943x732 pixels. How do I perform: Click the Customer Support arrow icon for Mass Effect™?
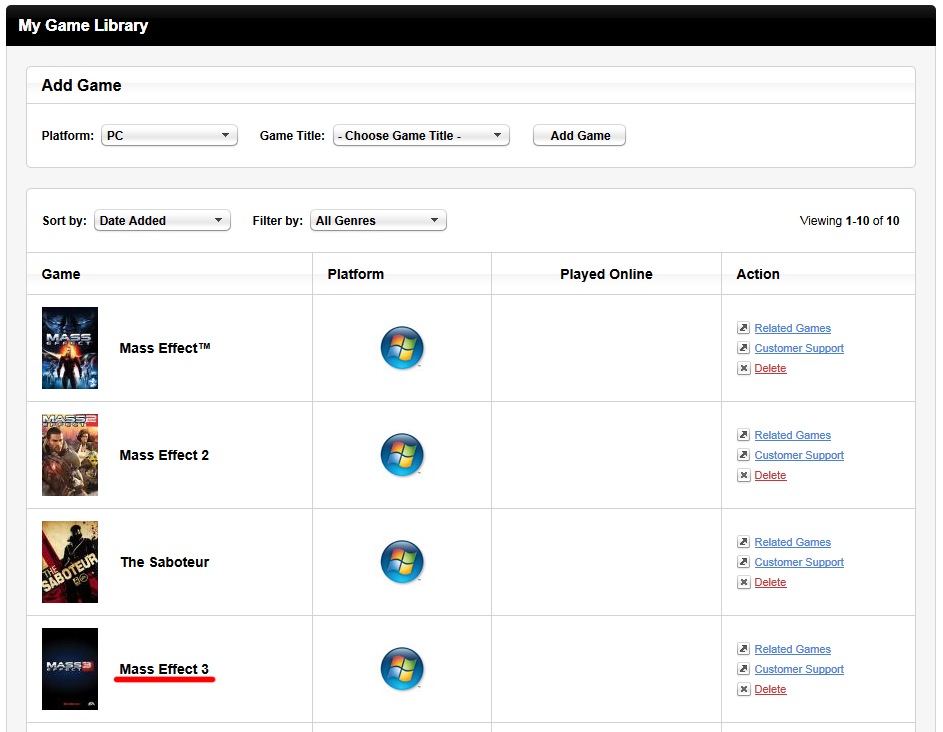click(743, 348)
